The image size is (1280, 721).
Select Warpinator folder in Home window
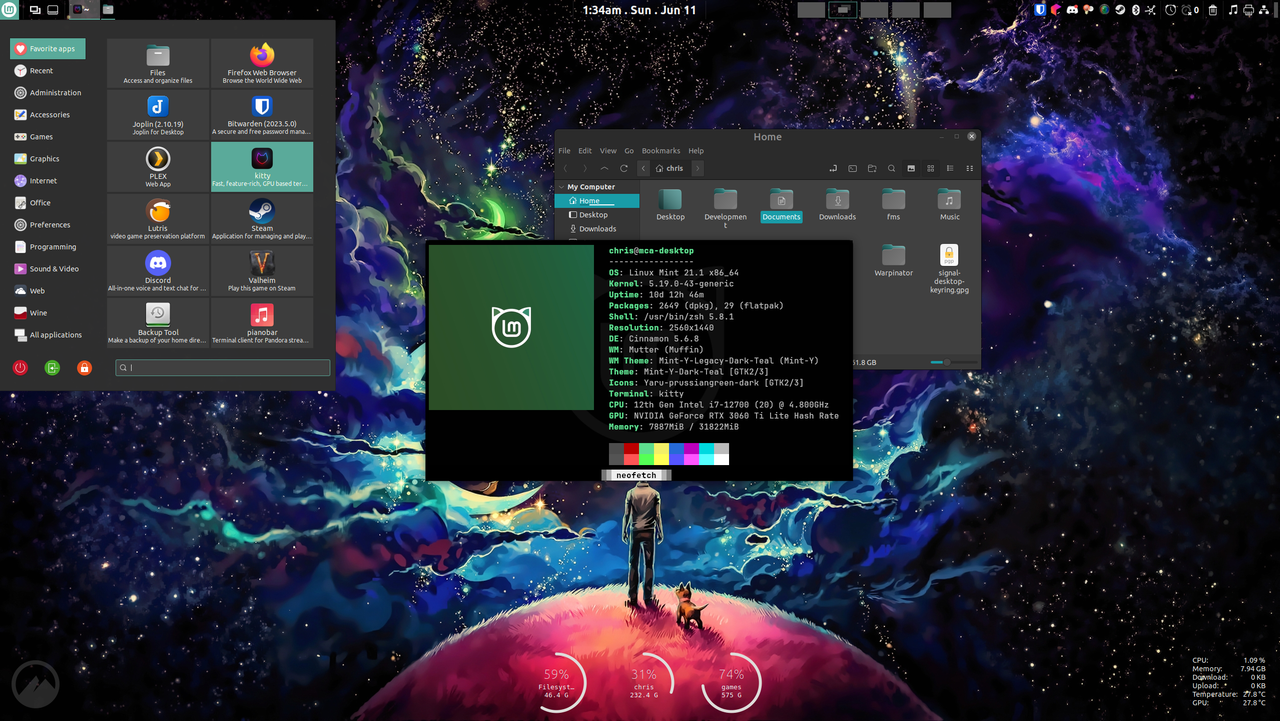click(x=893, y=260)
